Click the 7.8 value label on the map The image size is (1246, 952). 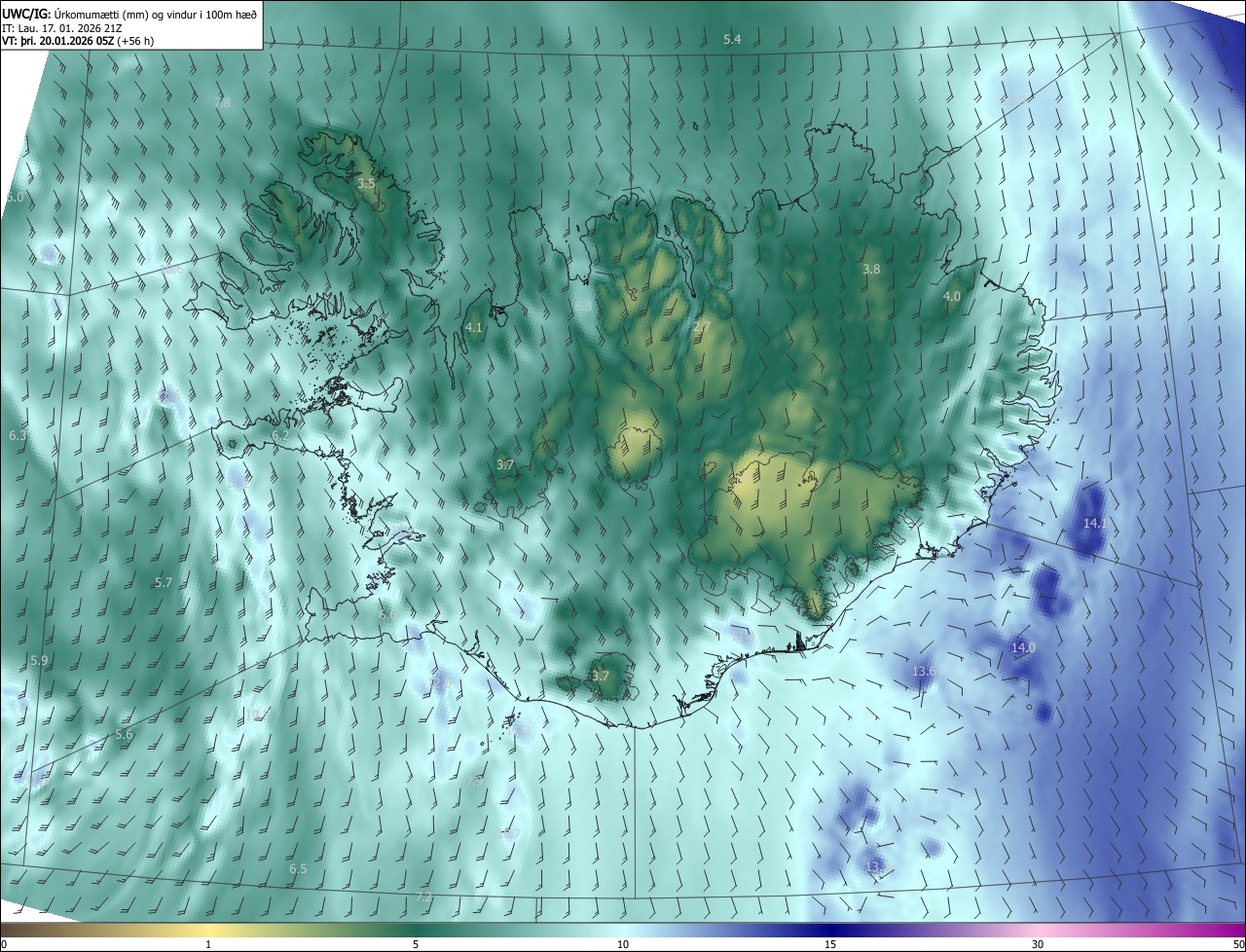click(222, 102)
